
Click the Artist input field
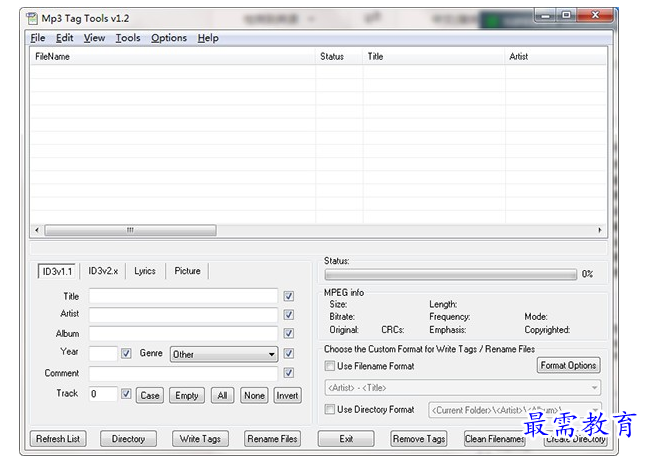183,315
